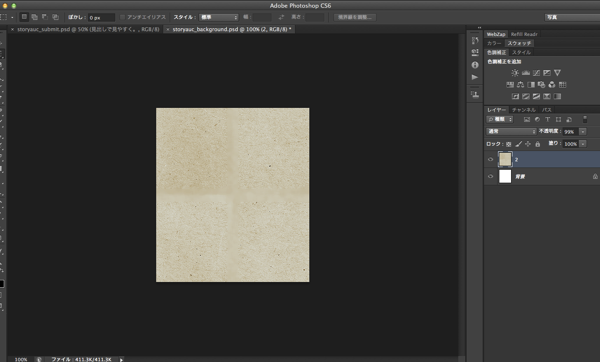Open the スタイル panel tab
Viewport: 600px width, 362px height.
tap(521, 52)
